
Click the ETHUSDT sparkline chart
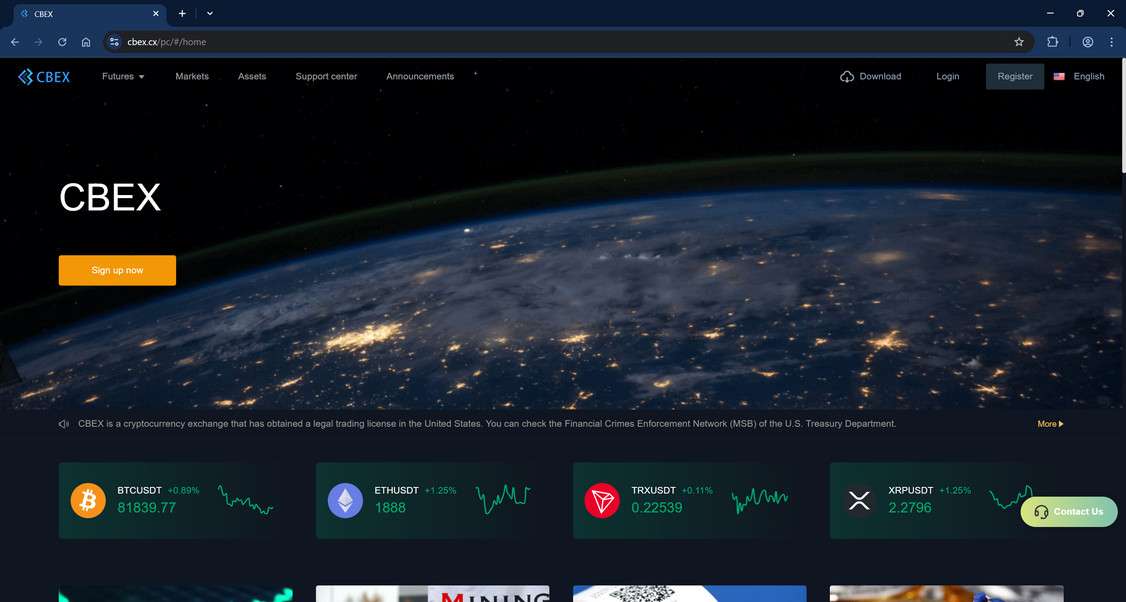coord(503,499)
